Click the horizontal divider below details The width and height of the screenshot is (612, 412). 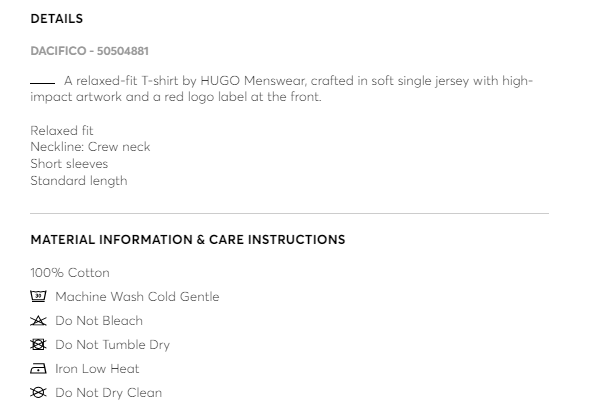[x=290, y=213]
